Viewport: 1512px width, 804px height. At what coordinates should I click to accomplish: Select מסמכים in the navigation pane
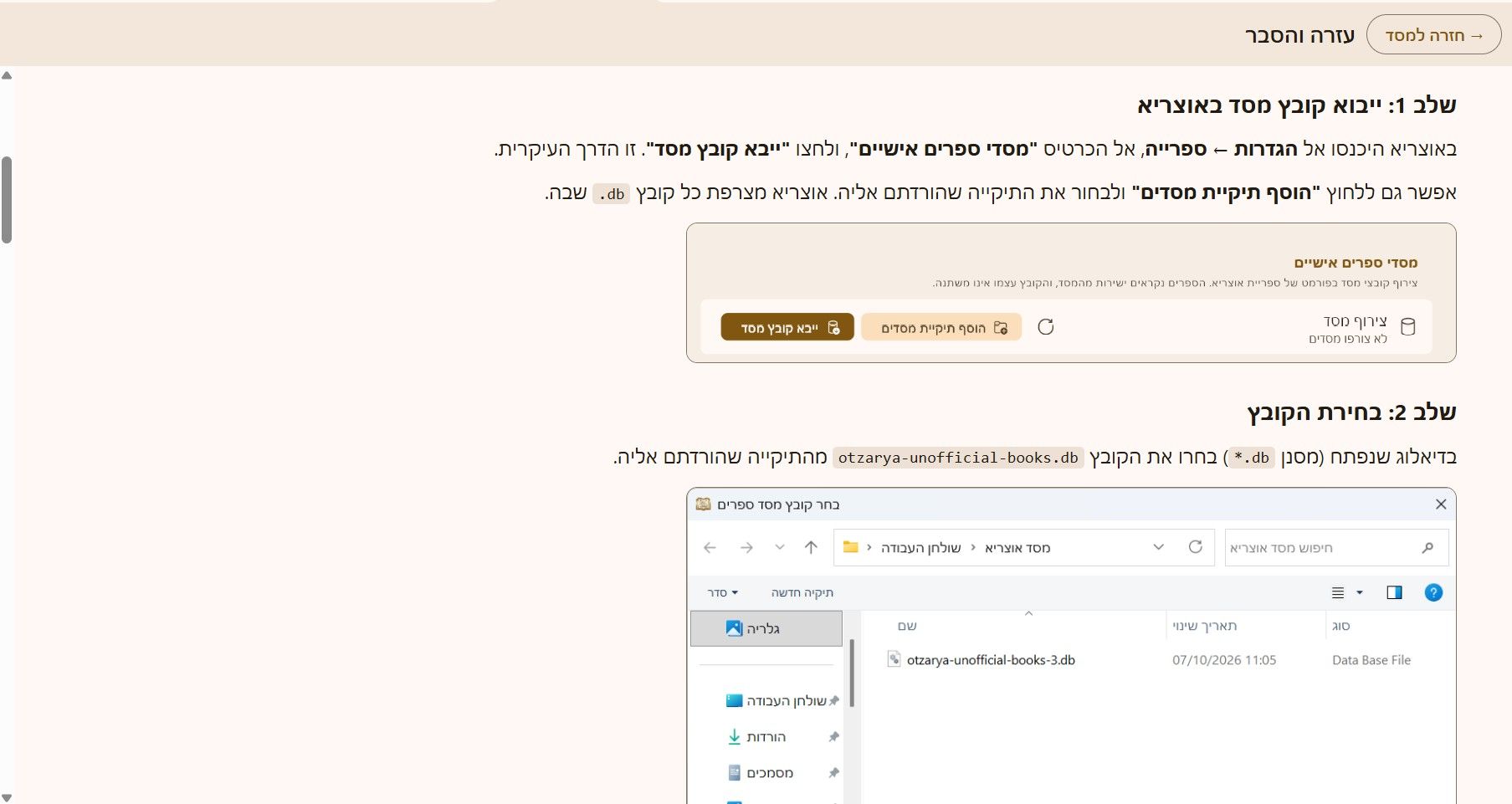pos(761,772)
